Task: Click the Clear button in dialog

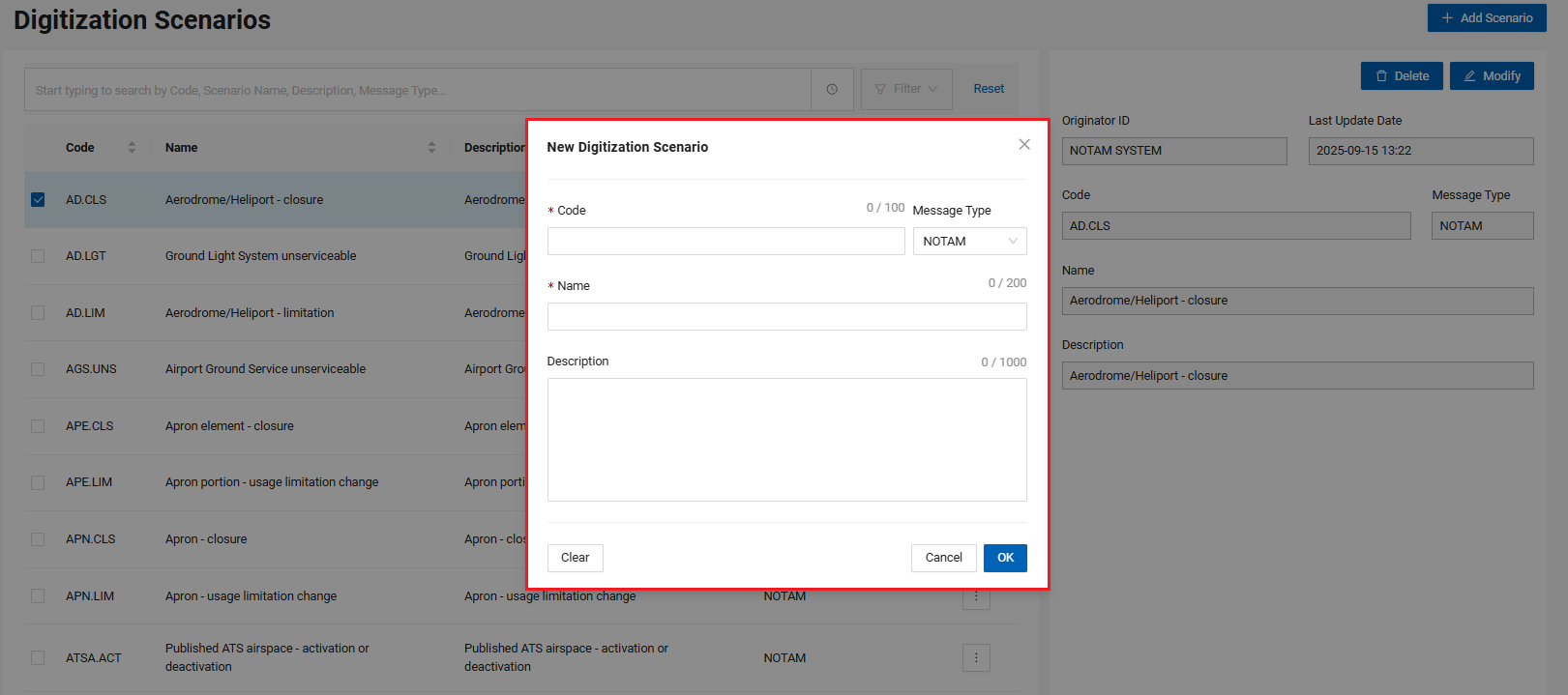Action: 575,558
